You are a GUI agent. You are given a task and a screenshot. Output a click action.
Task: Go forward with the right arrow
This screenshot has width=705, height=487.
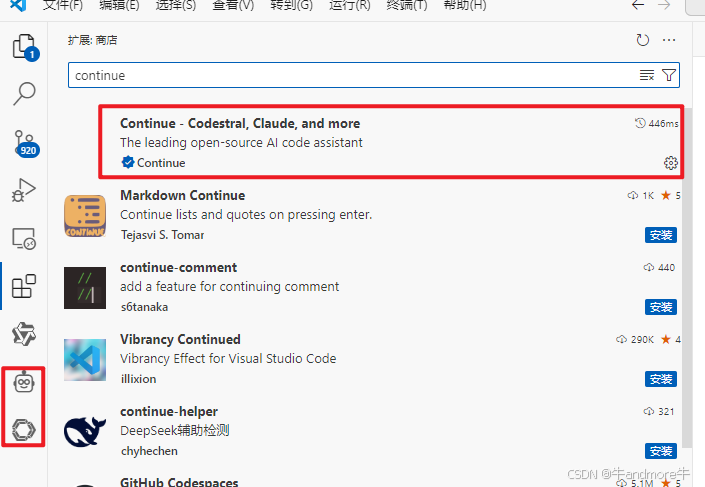(x=664, y=5)
